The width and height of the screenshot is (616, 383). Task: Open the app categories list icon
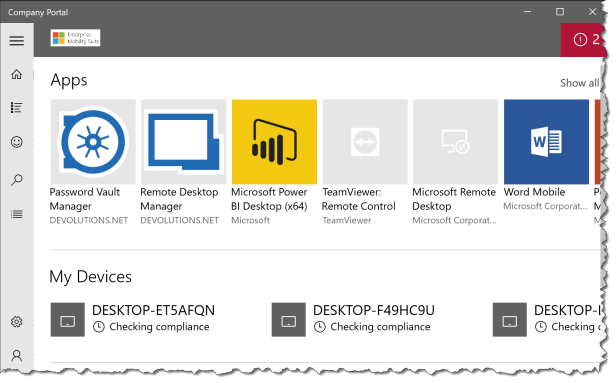[16, 108]
